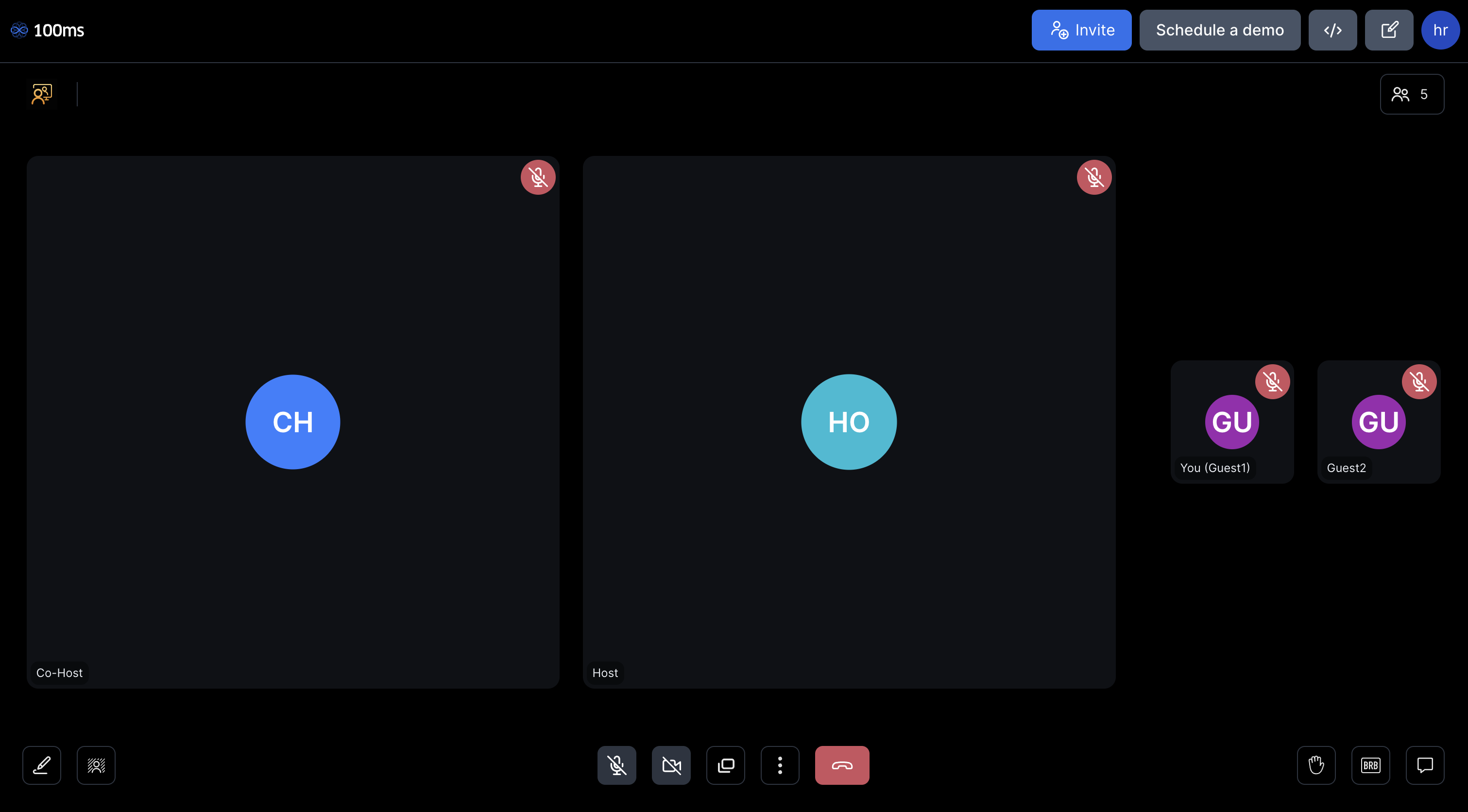Open participants list showing 5

tap(1412, 94)
